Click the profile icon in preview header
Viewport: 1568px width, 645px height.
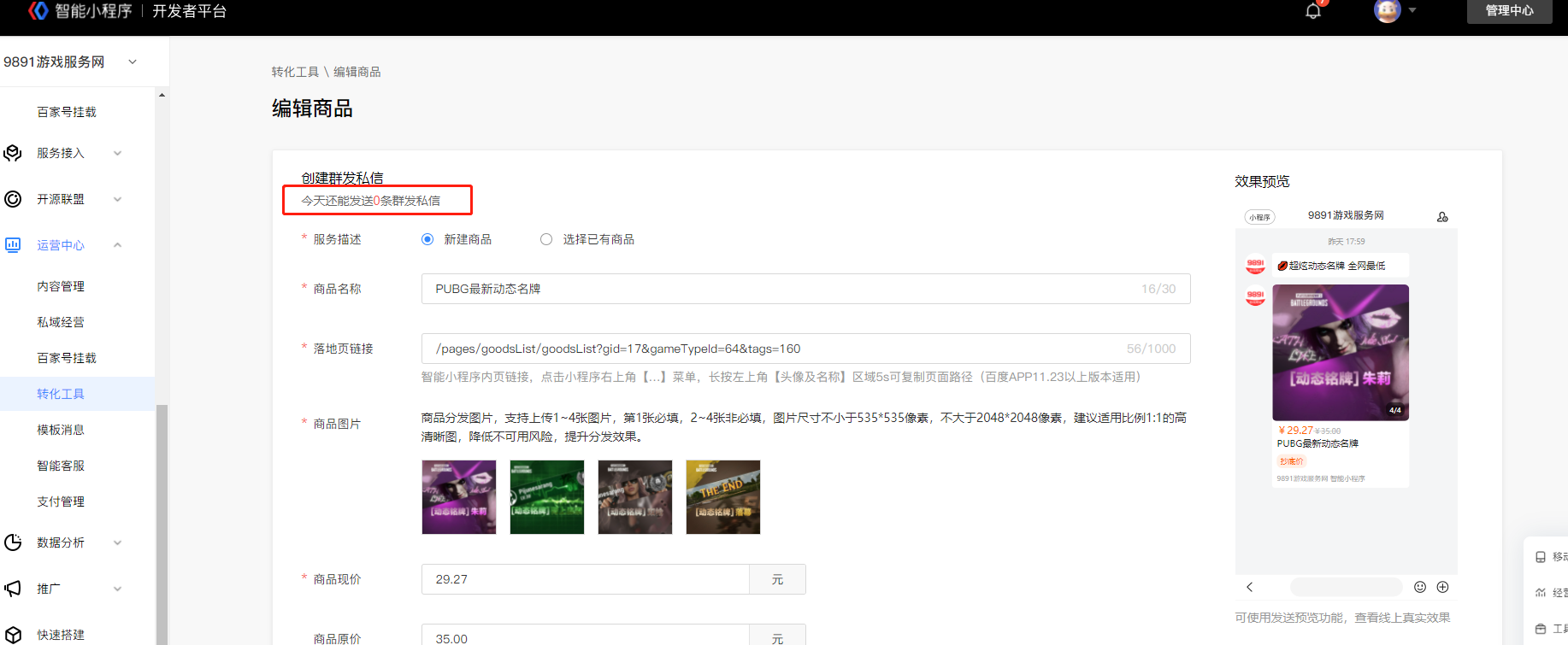[x=1442, y=217]
